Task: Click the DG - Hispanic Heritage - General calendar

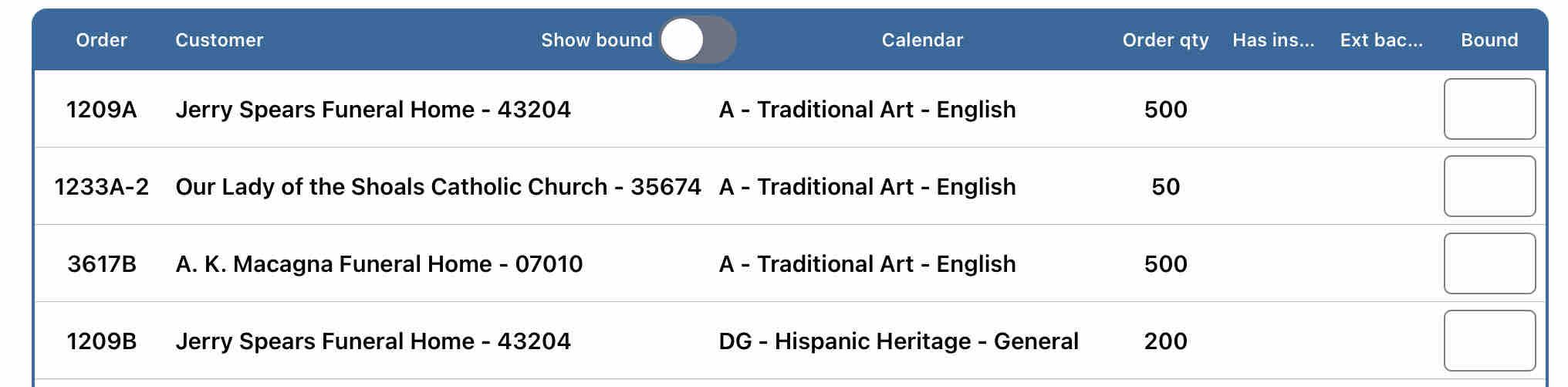Action: (x=898, y=341)
